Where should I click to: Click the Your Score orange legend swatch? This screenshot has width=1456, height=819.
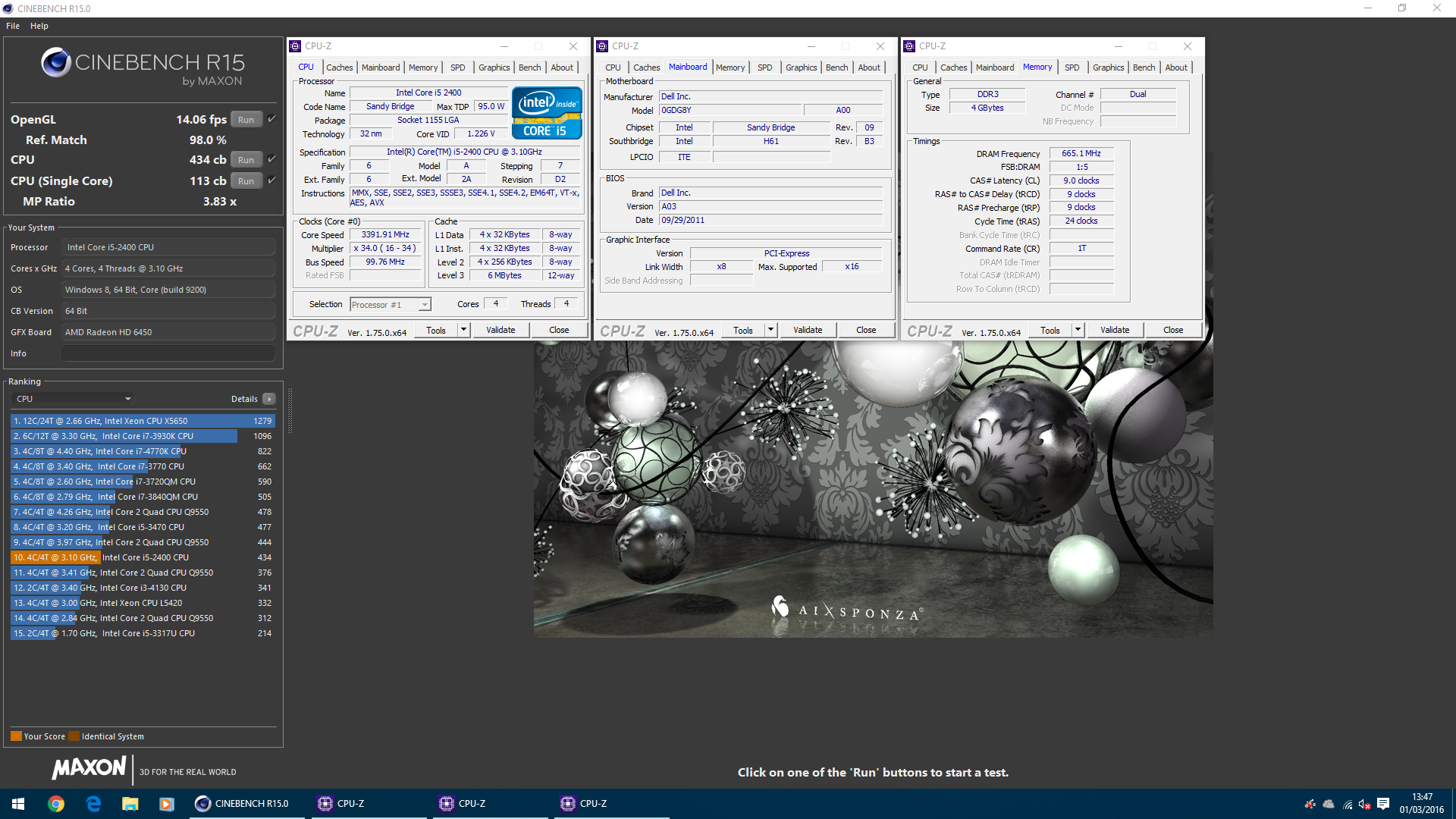16,736
